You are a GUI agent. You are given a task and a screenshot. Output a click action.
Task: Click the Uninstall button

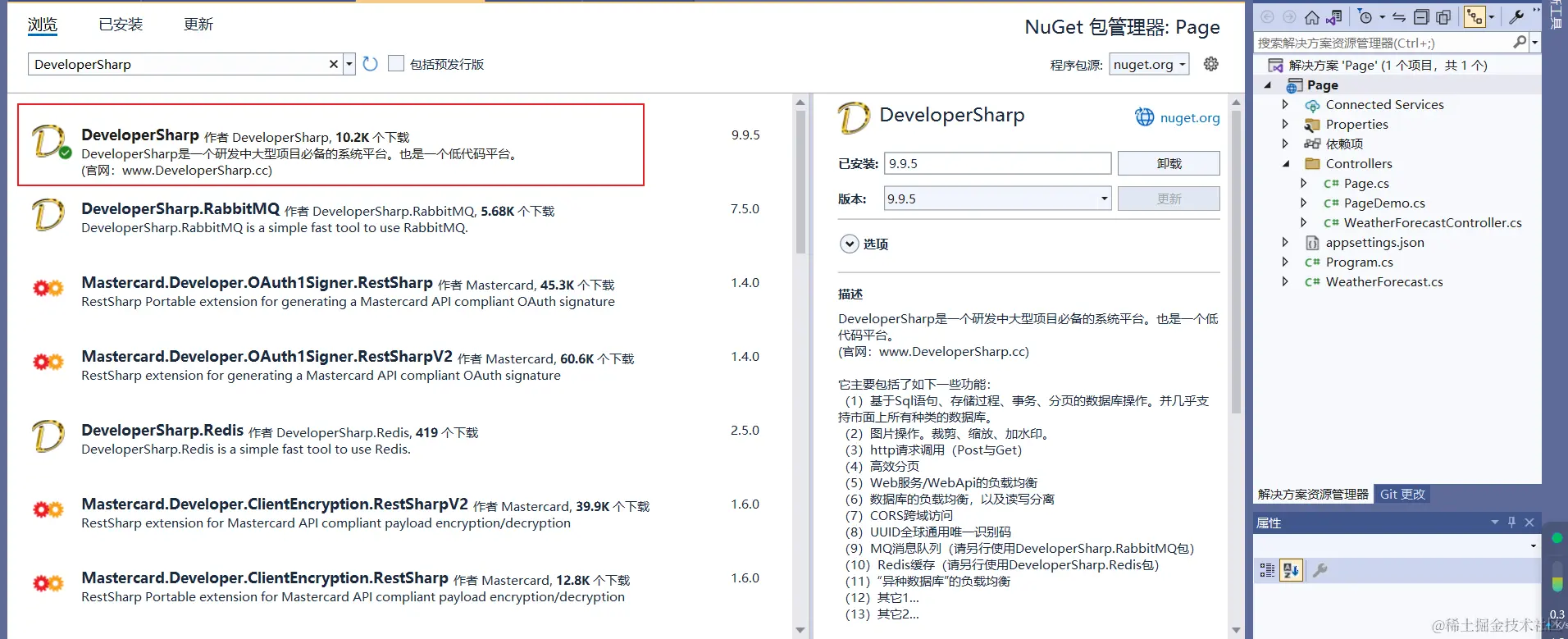(x=1169, y=163)
